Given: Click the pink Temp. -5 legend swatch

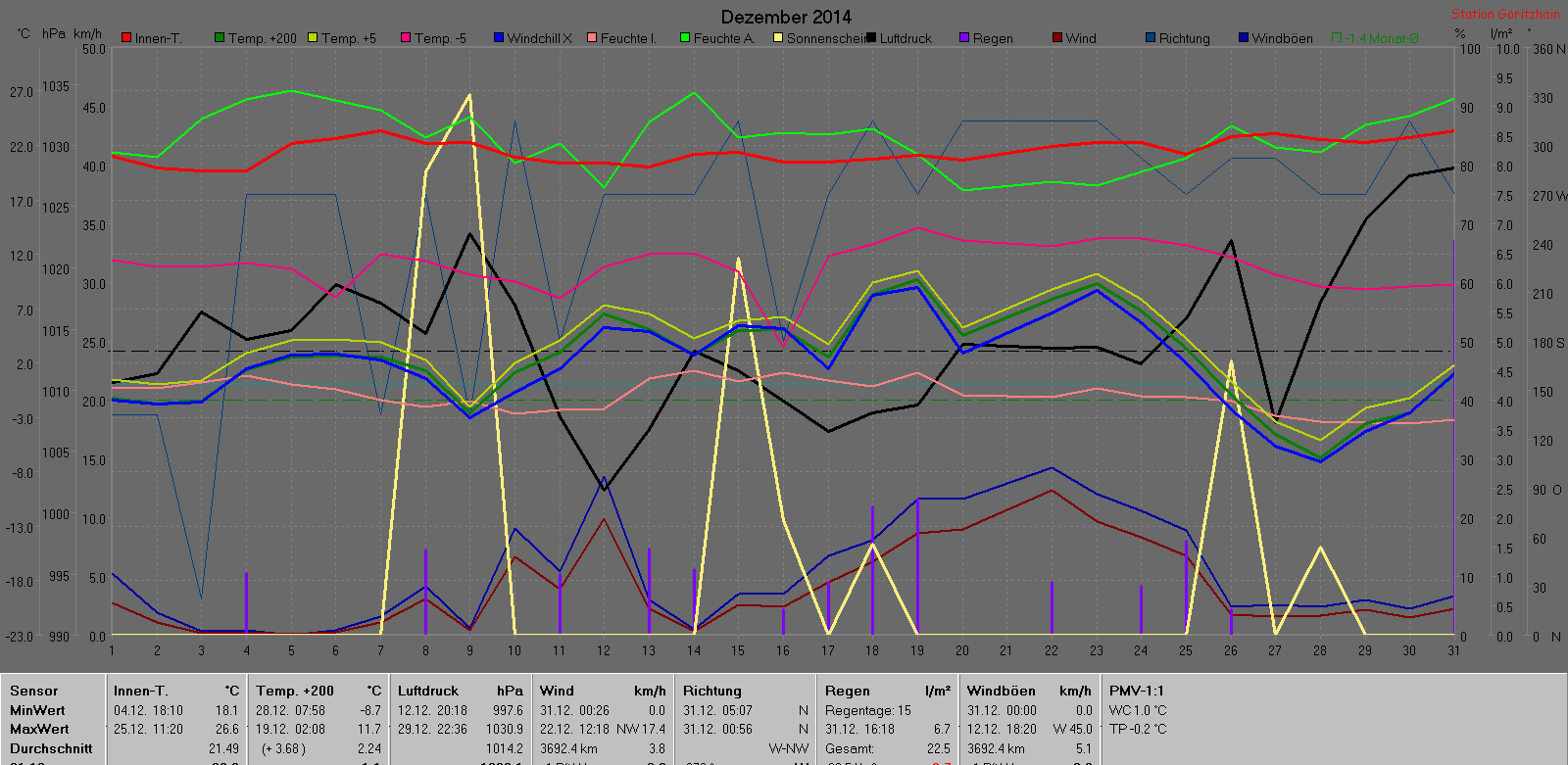Looking at the screenshot, I should click(x=406, y=38).
